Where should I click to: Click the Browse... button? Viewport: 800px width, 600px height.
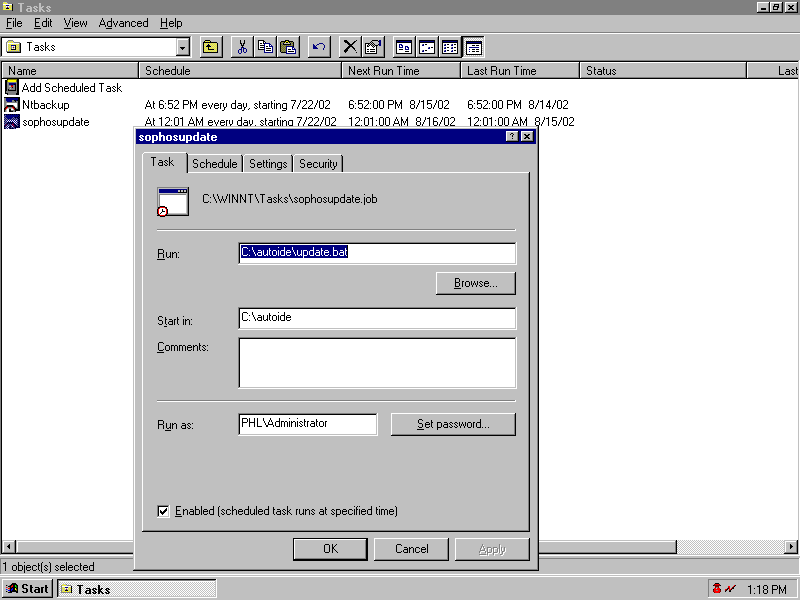tap(476, 283)
